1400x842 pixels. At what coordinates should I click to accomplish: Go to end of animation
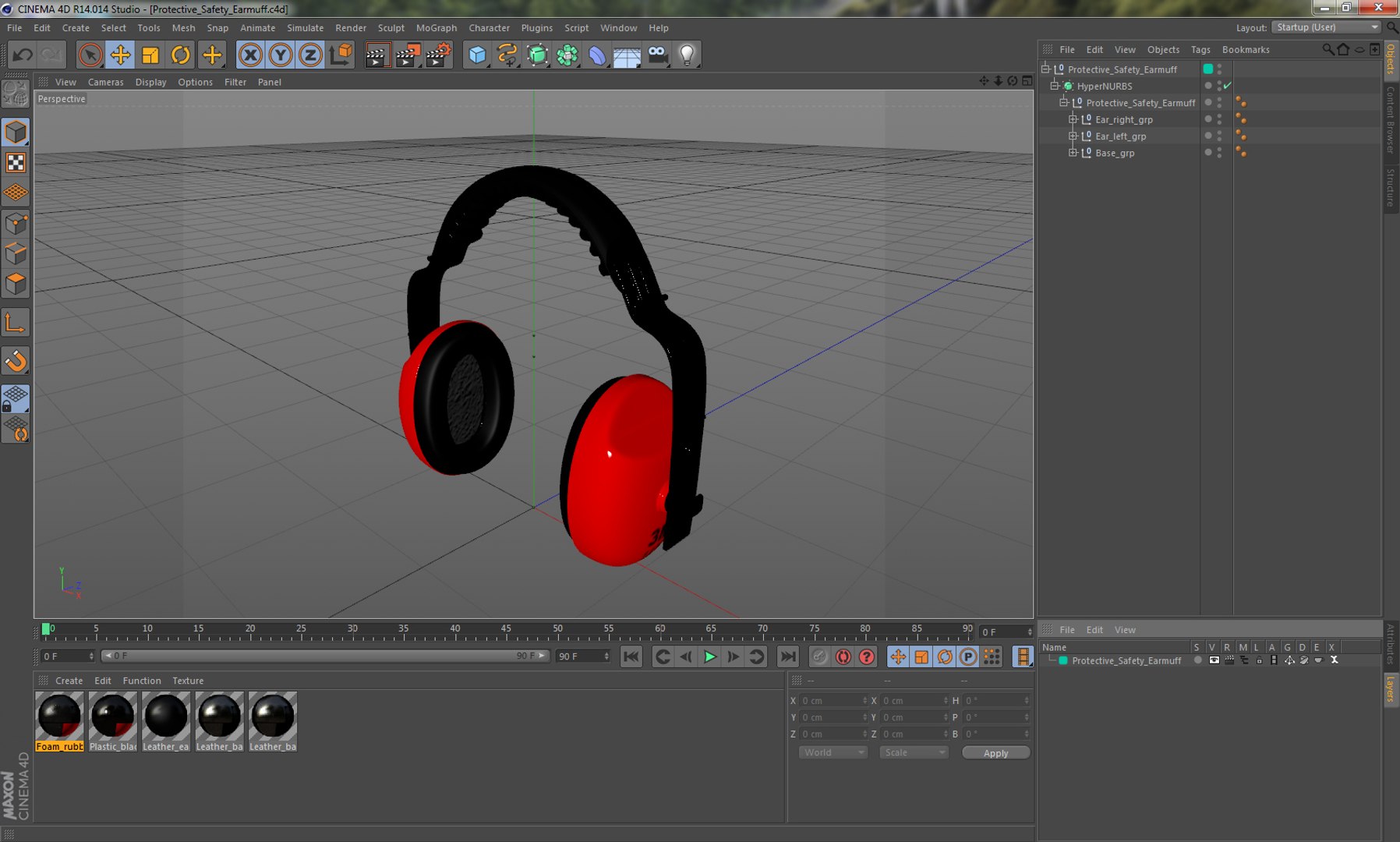pyautogui.click(x=788, y=657)
